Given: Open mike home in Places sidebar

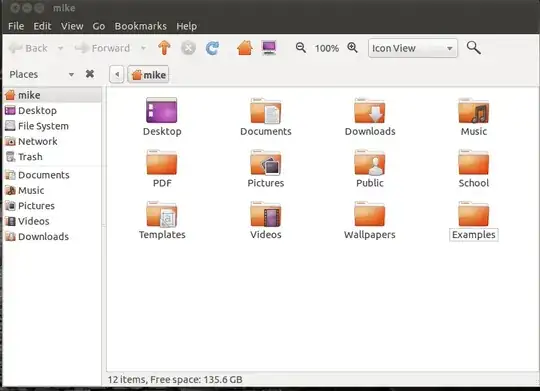Looking at the screenshot, I should point(52,95).
